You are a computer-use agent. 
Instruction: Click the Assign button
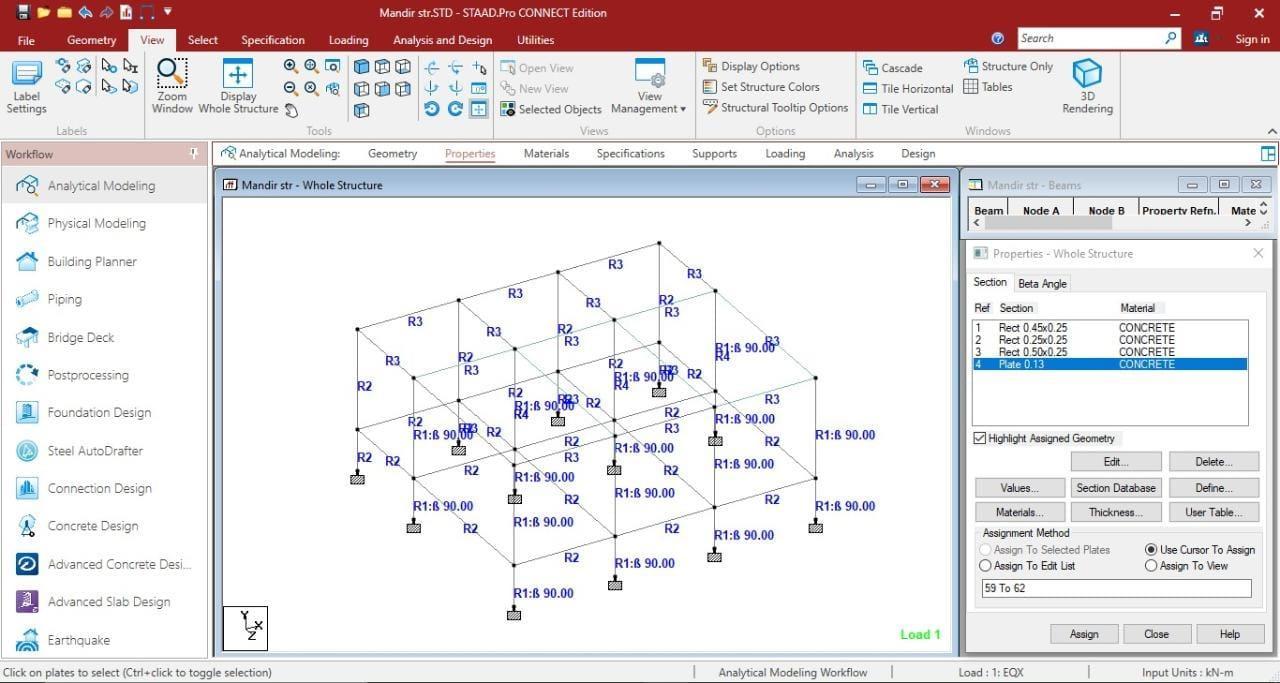point(1084,634)
